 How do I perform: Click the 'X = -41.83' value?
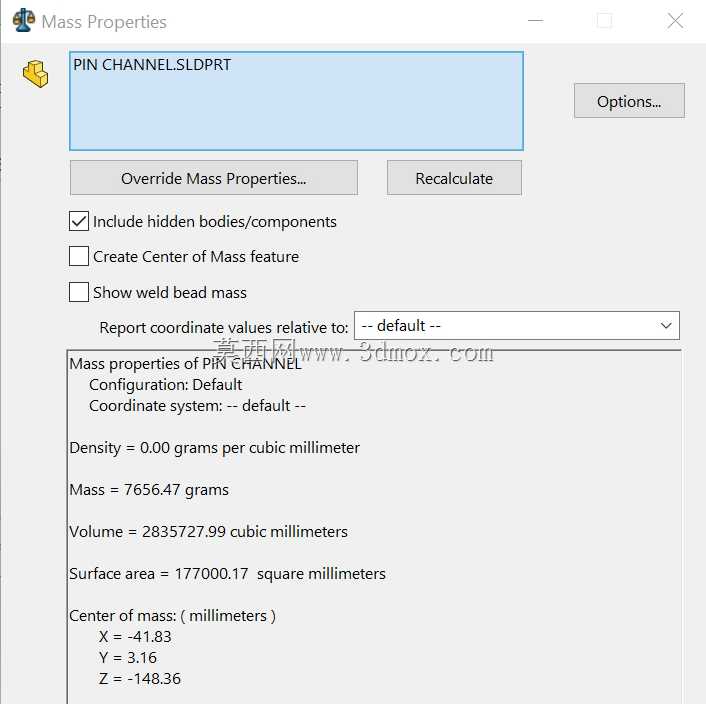pos(135,637)
